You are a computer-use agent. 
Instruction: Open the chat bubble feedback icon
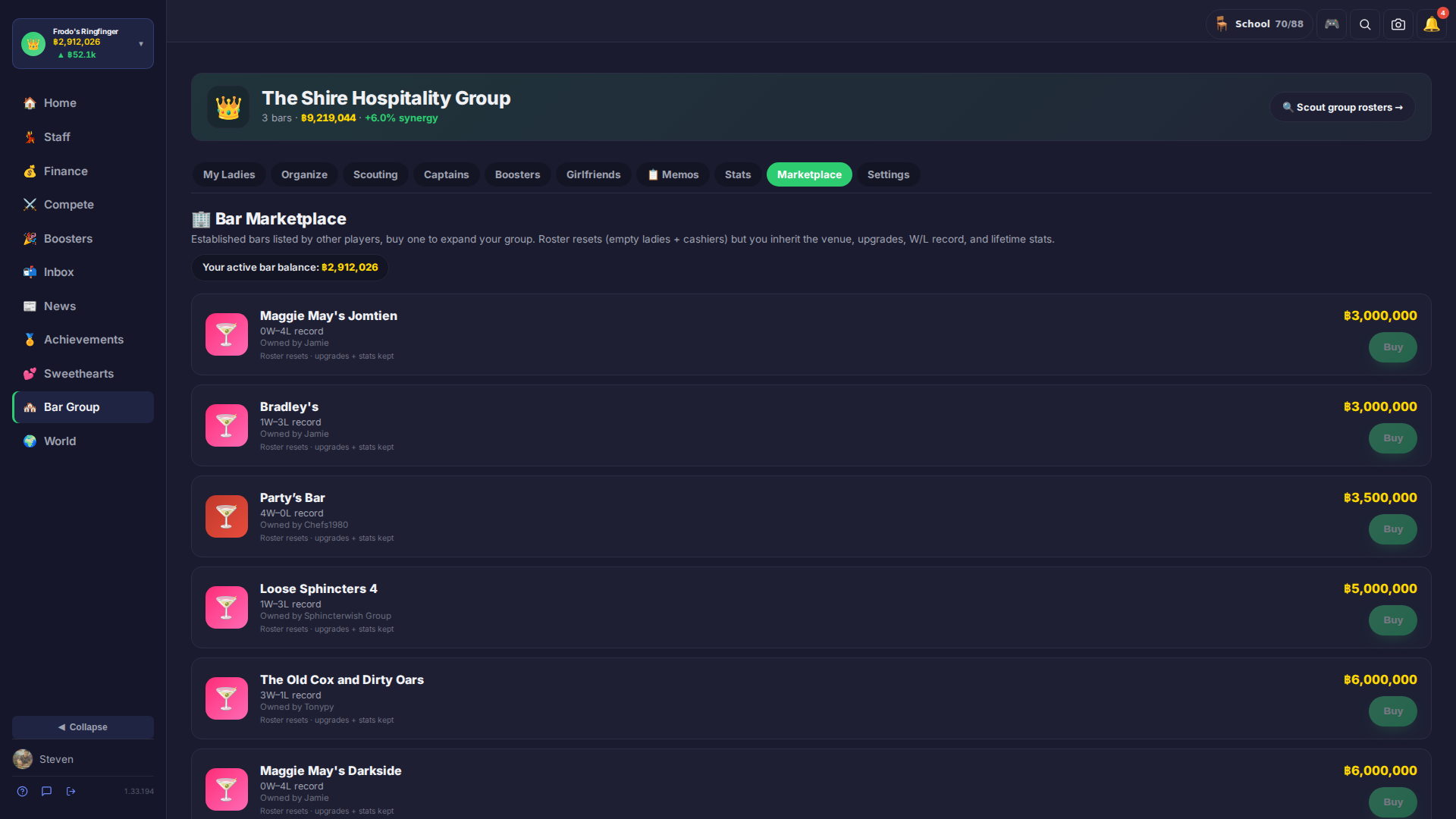click(x=47, y=792)
